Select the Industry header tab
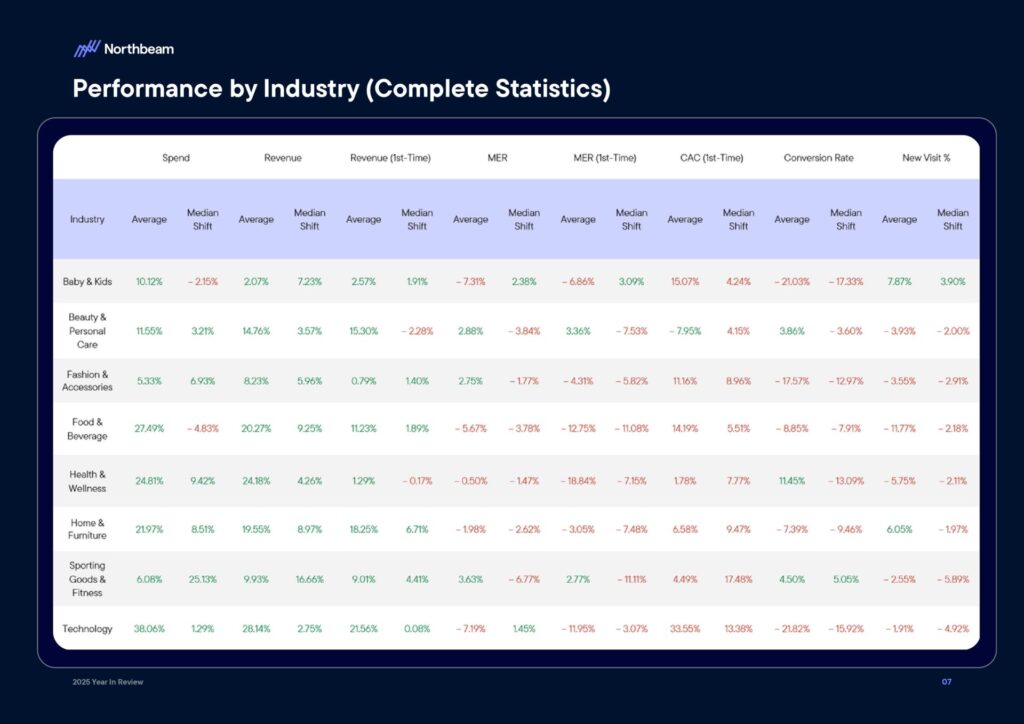Image resolution: width=1024 pixels, height=724 pixels. 87,218
